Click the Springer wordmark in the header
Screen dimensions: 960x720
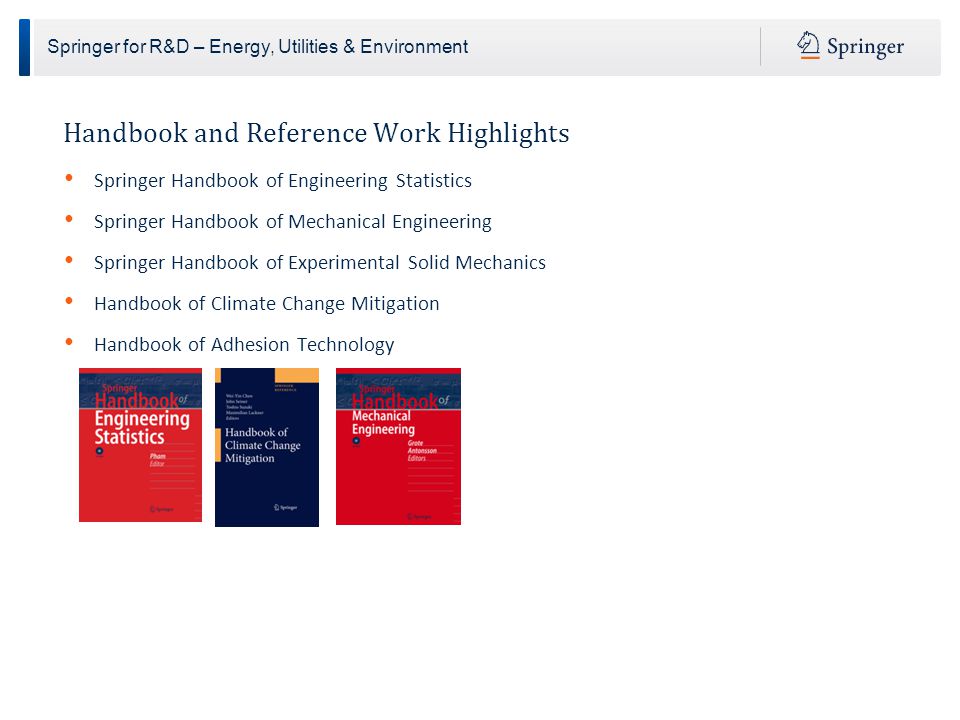pos(865,47)
